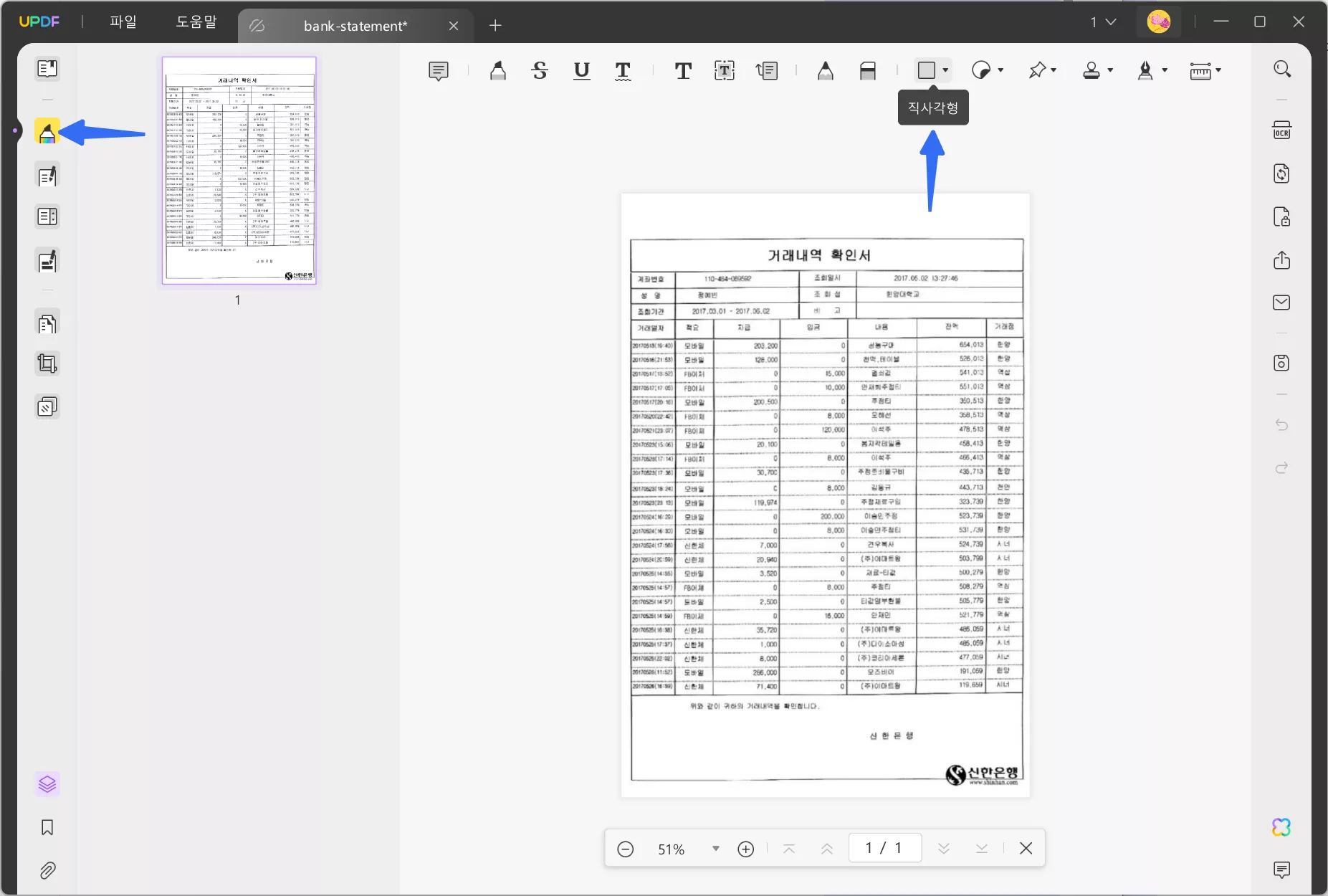The height and width of the screenshot is (896, 1328).
Task: Open the Bookmarks panel
Action: [47, 828]
